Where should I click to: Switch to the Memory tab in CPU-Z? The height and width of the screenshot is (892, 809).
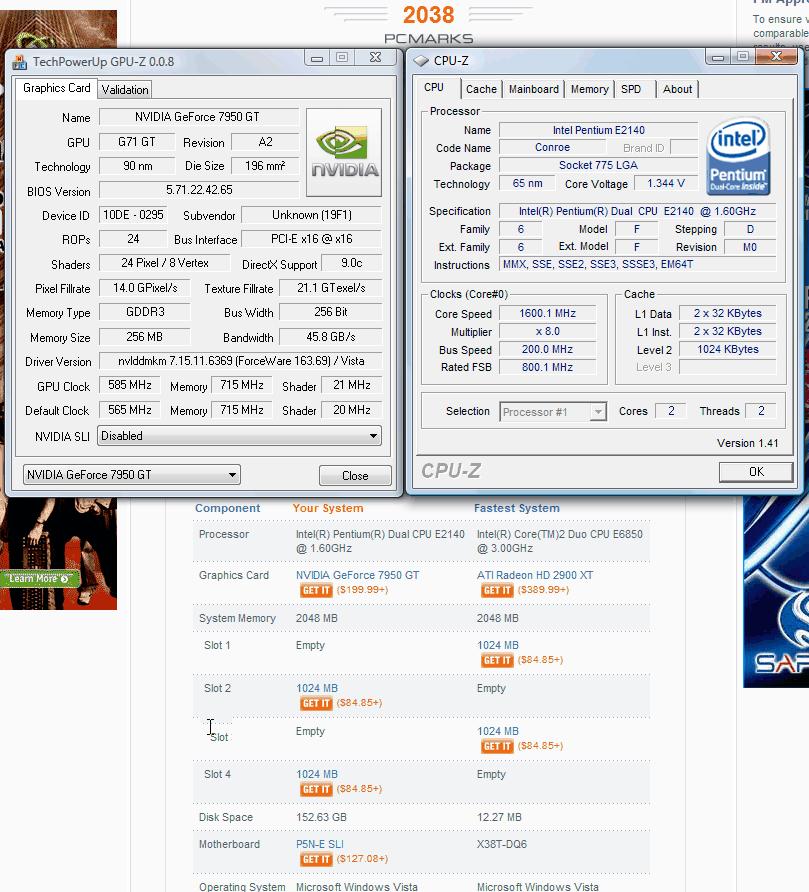(589, 89)
